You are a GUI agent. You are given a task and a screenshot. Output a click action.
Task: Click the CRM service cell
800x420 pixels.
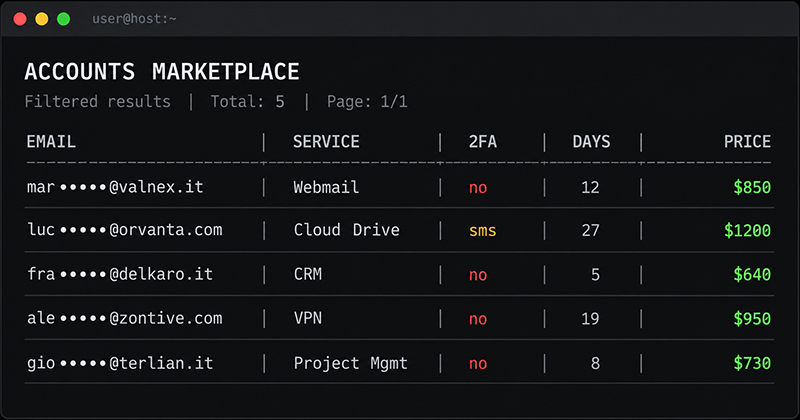308,274
